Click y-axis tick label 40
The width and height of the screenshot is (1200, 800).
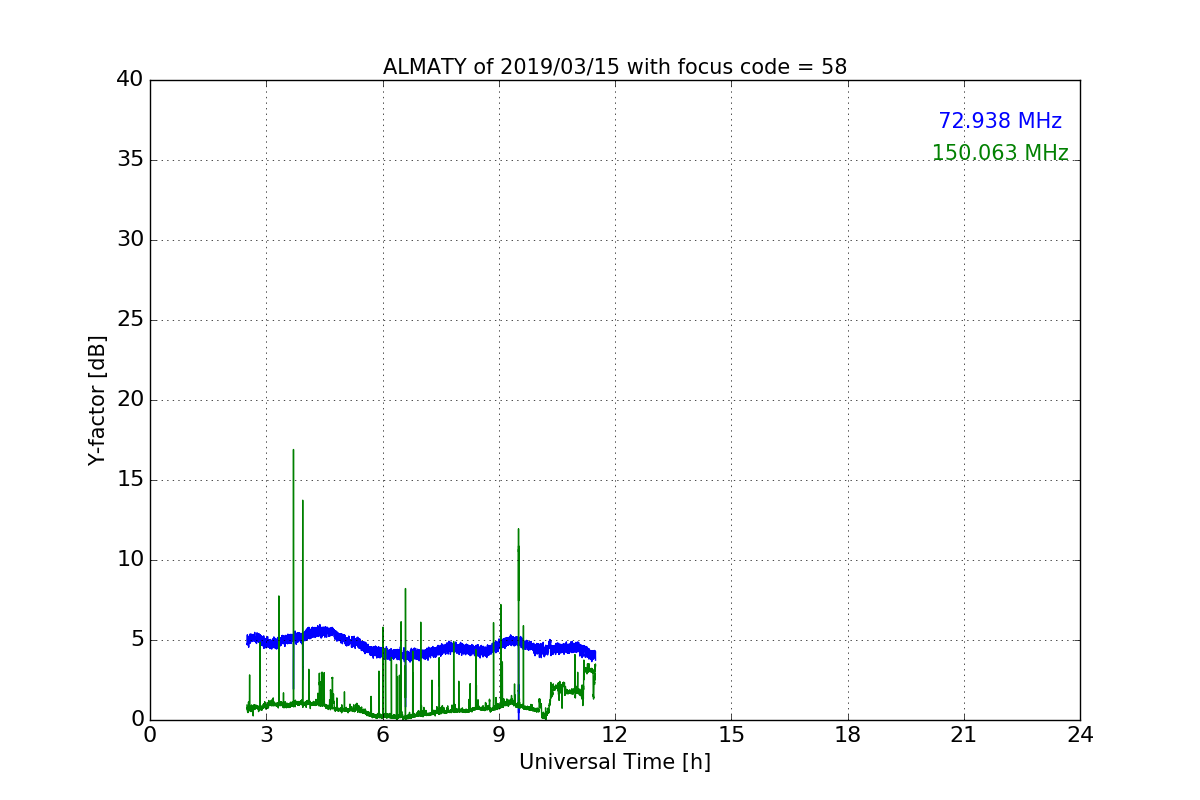pos(130,80)
